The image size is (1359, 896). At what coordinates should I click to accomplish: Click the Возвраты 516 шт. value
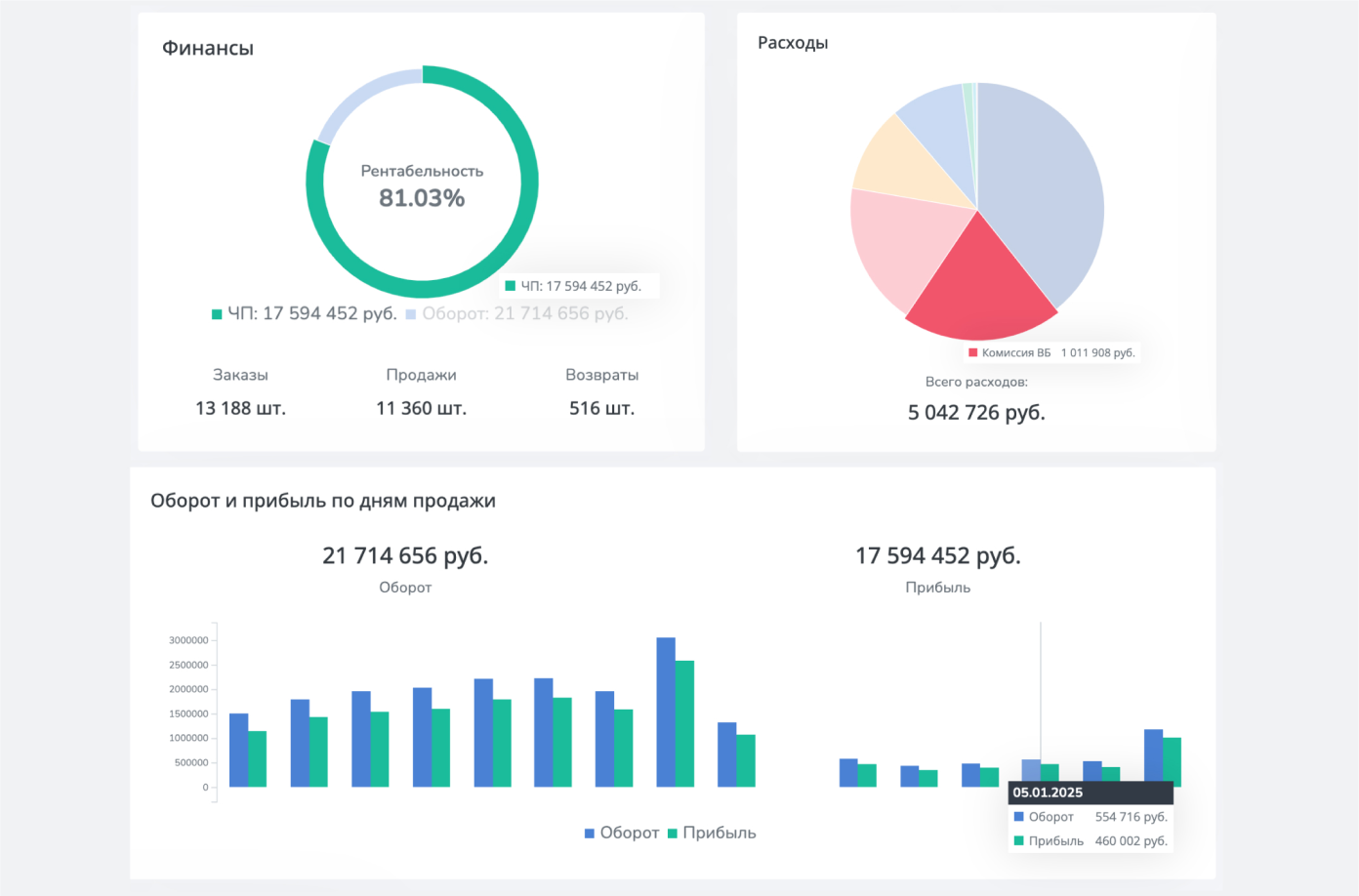[x=601, y=408]
